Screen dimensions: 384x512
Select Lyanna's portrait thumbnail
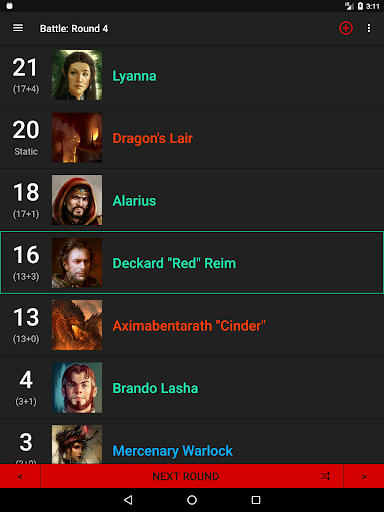(77, 75)
